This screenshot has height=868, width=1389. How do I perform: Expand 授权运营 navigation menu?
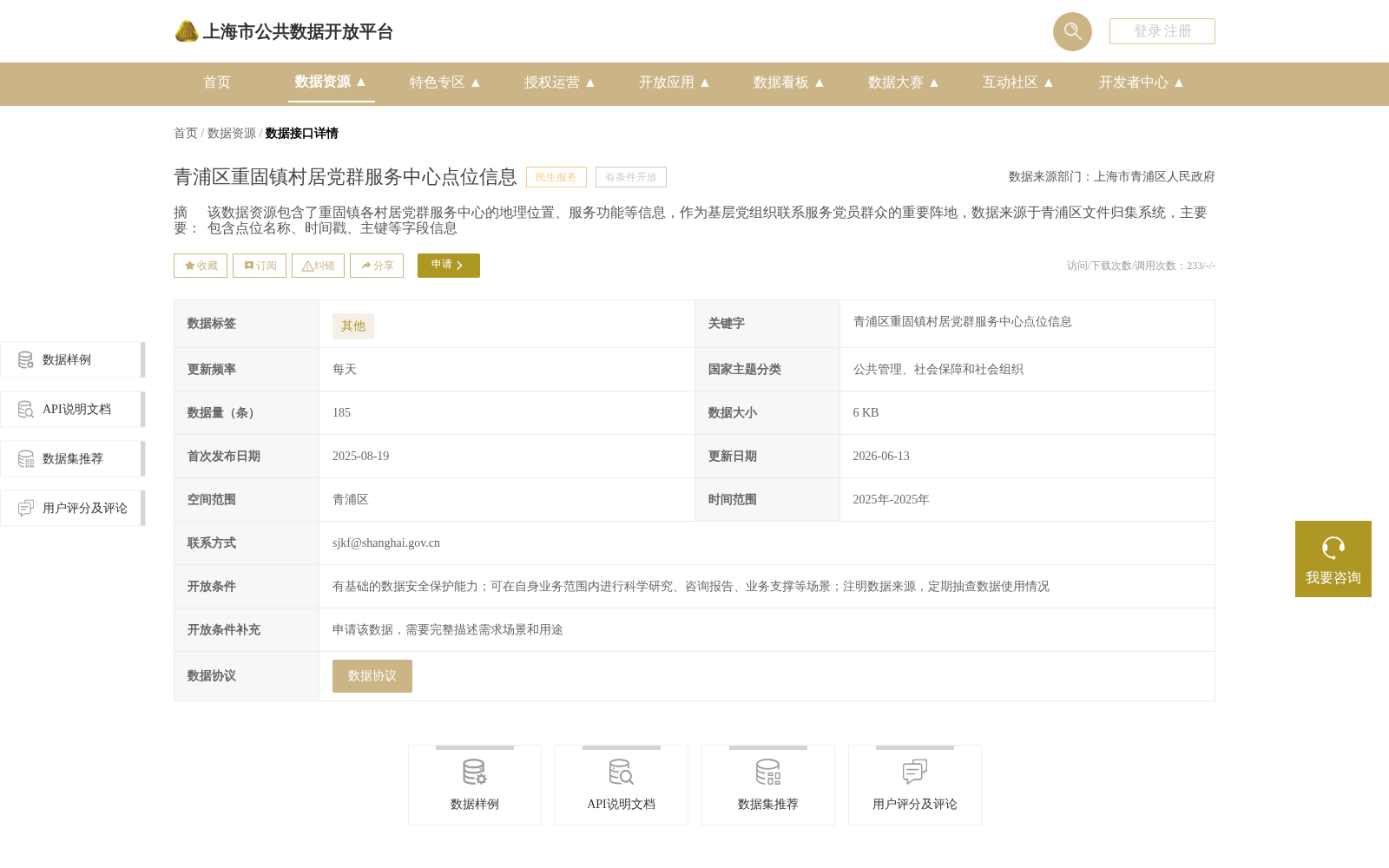560,82
